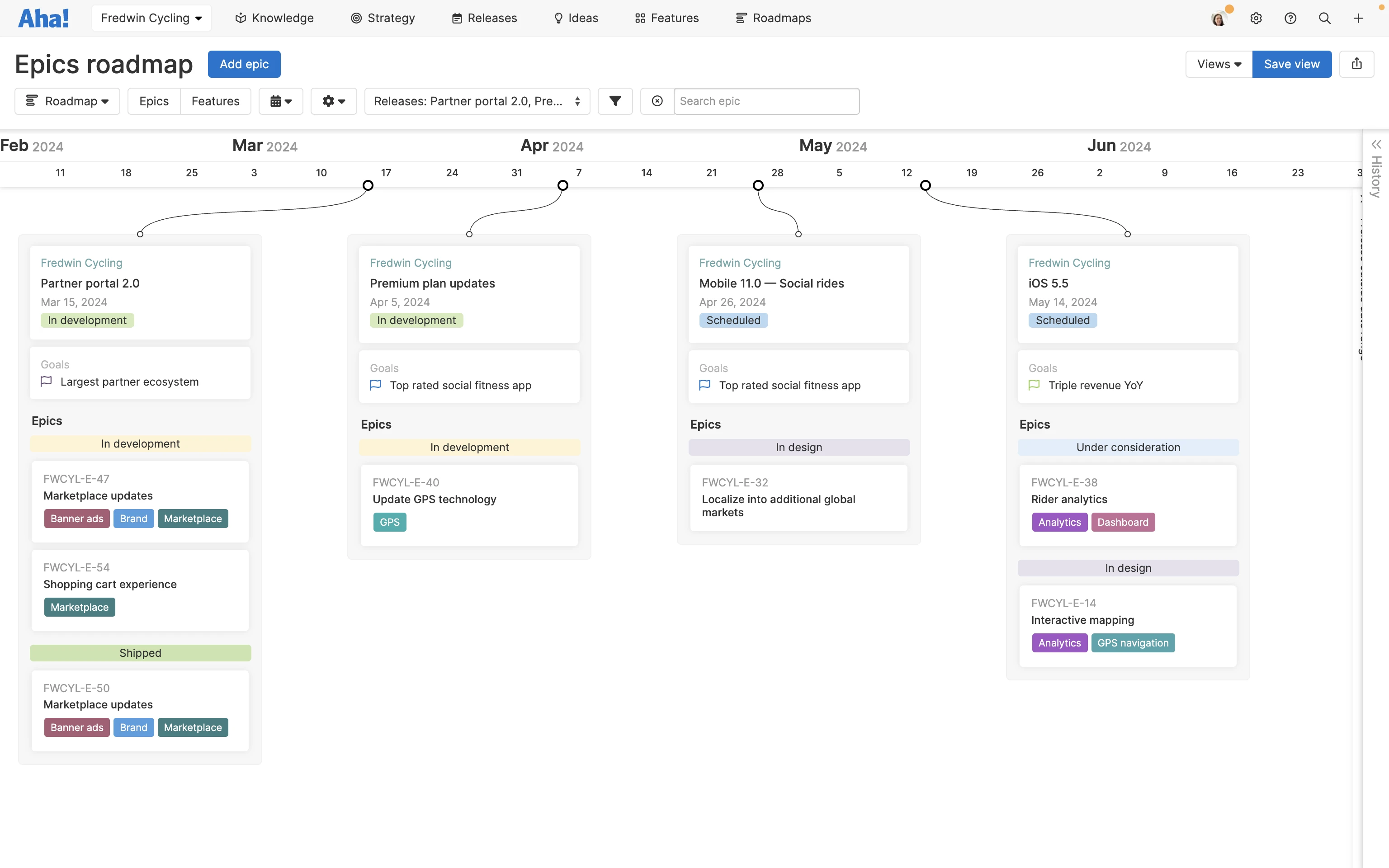
Task: Click the Save view button
Action: pos(1292,64)
